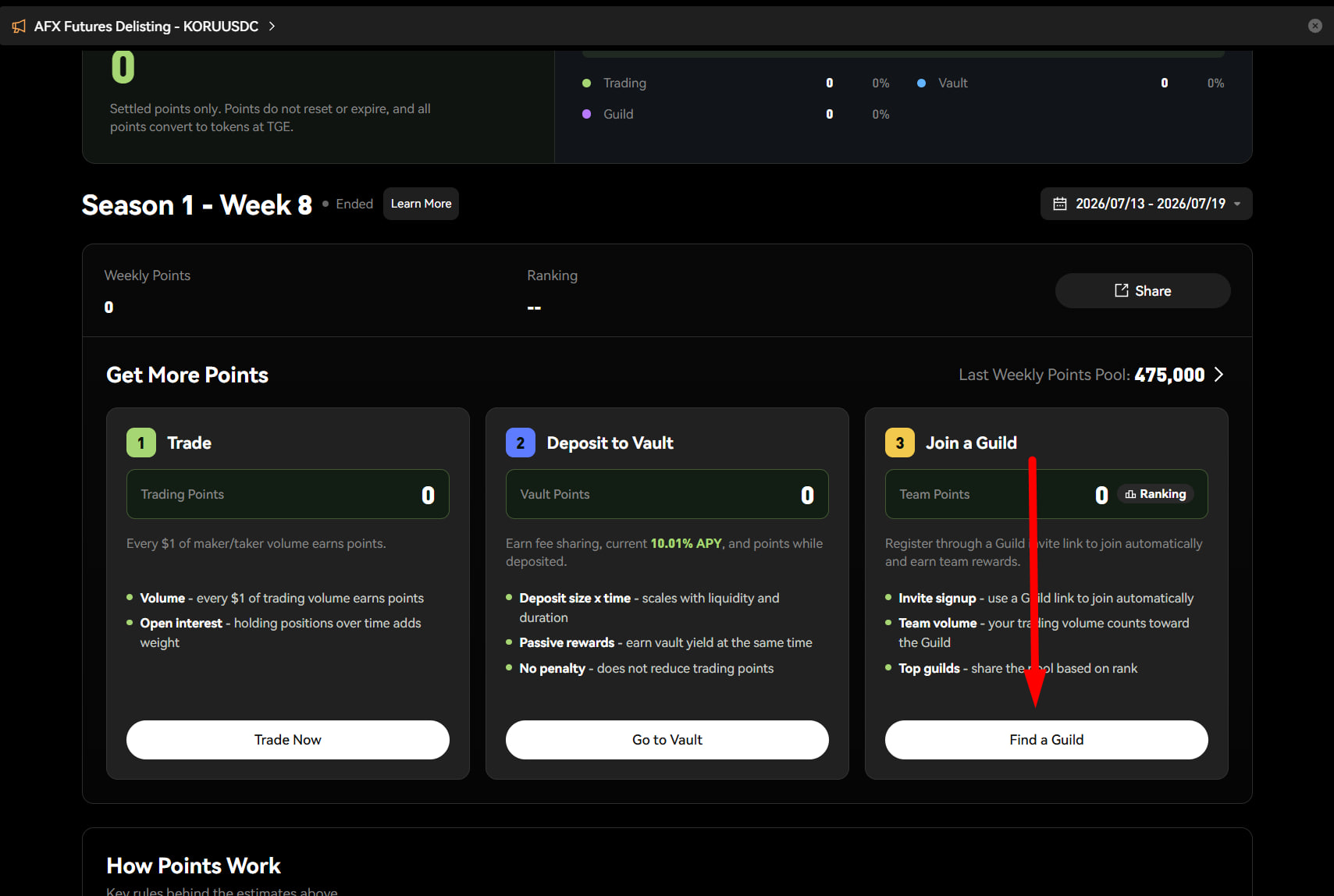Click the 'Passive rewards' bullet text

[x=666, y=642]
